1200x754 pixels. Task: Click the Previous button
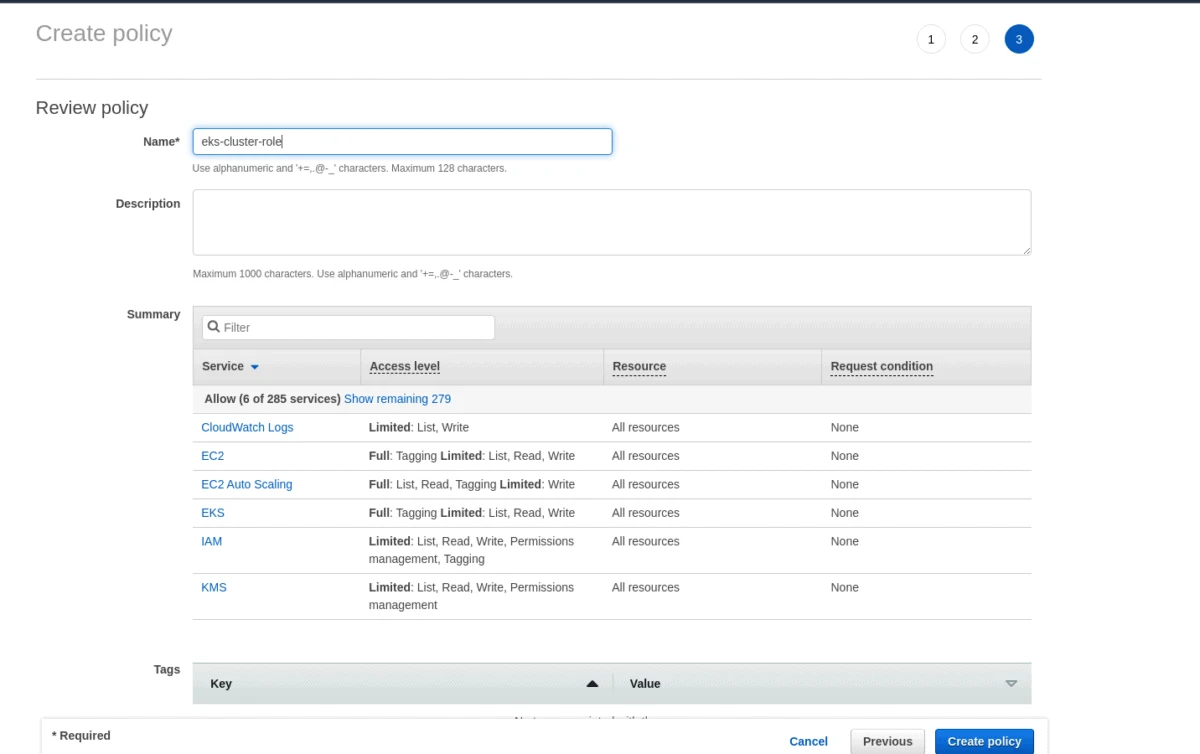point(887,741)
